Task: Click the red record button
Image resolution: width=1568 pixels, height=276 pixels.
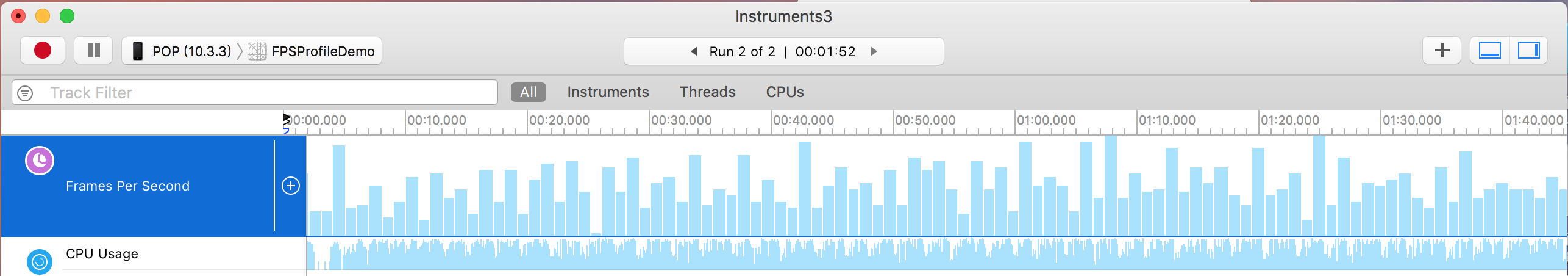Action: 43,51
